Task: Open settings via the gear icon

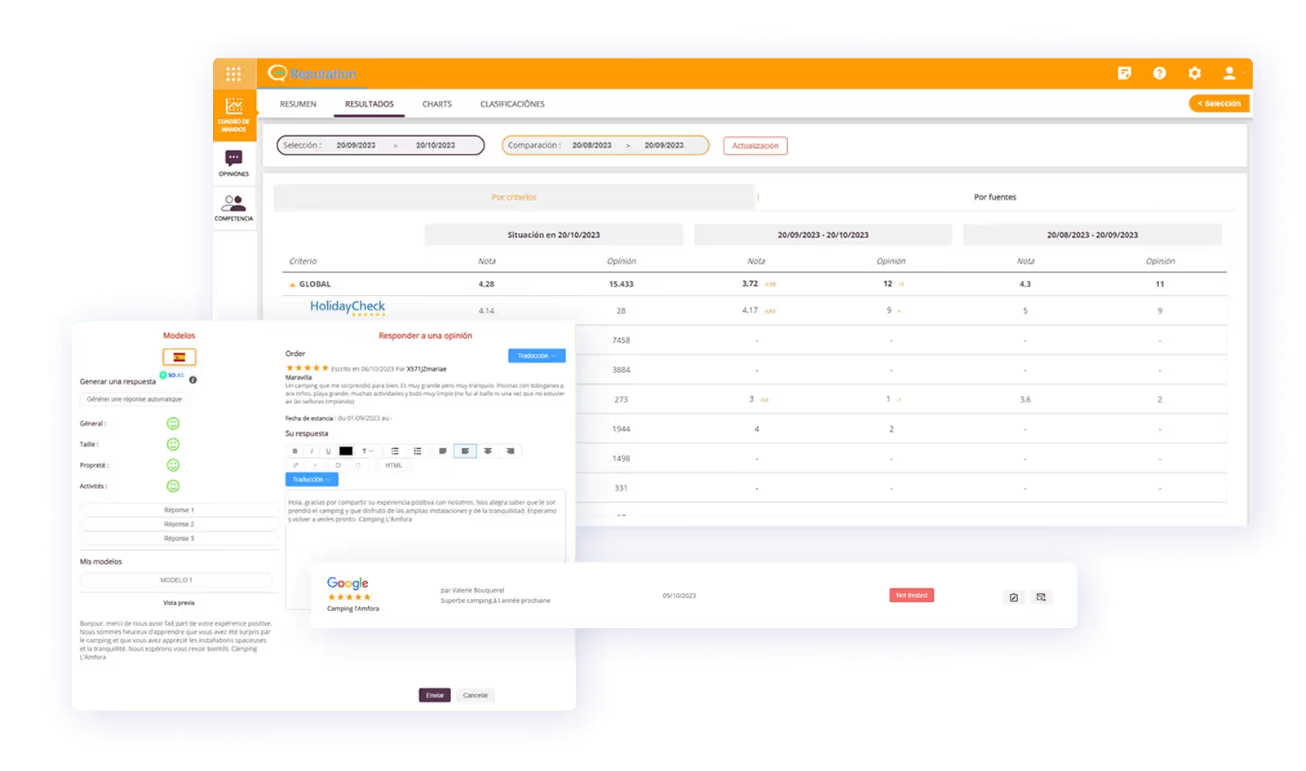Action: [1194, 73]
